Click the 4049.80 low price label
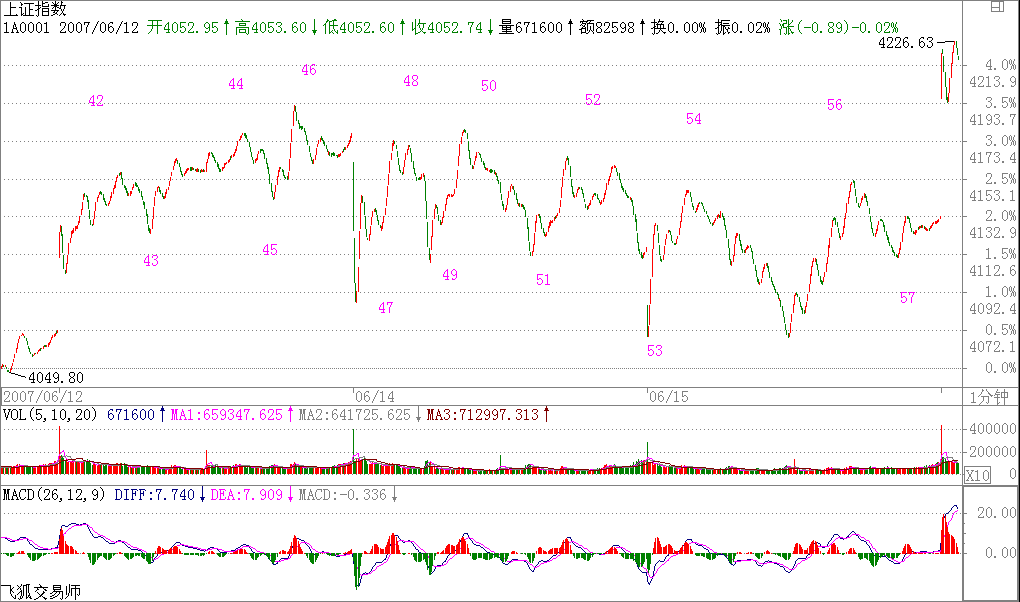This screenshot has width=1020, height=602. pos(56,378)
